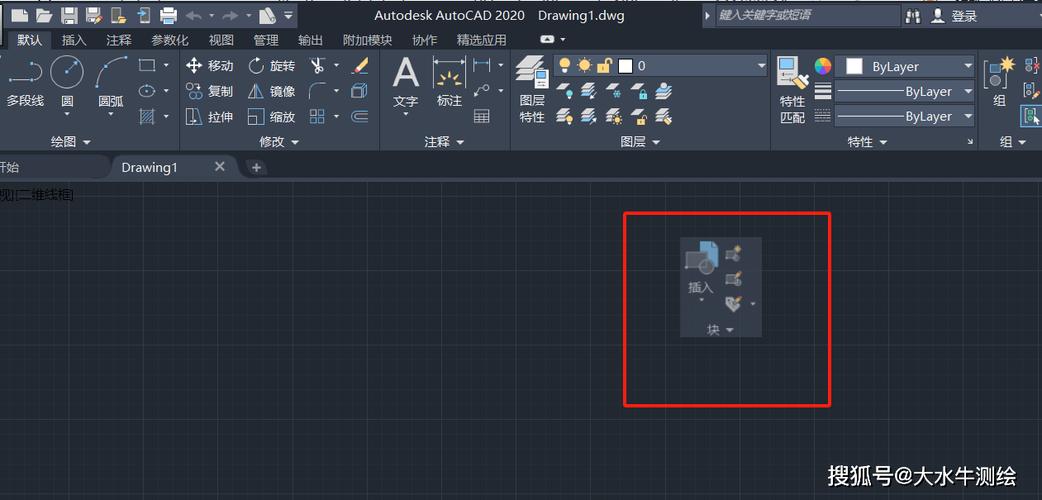1042x500 pixels.
Task: Click the keyword search input field
Action: pos(807,15)
